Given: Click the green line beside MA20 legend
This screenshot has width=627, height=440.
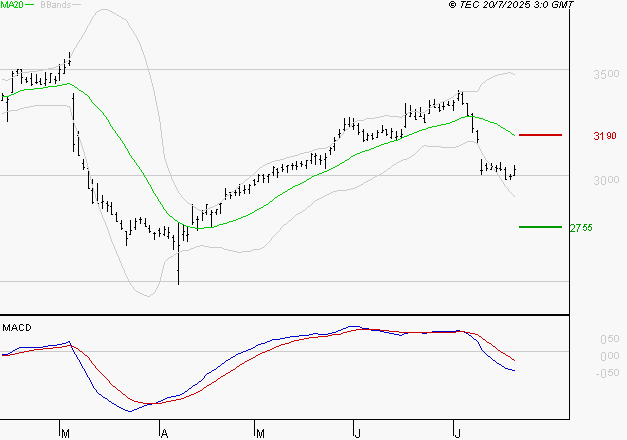Looking at the screenshot, I should (x=29, y=4).
